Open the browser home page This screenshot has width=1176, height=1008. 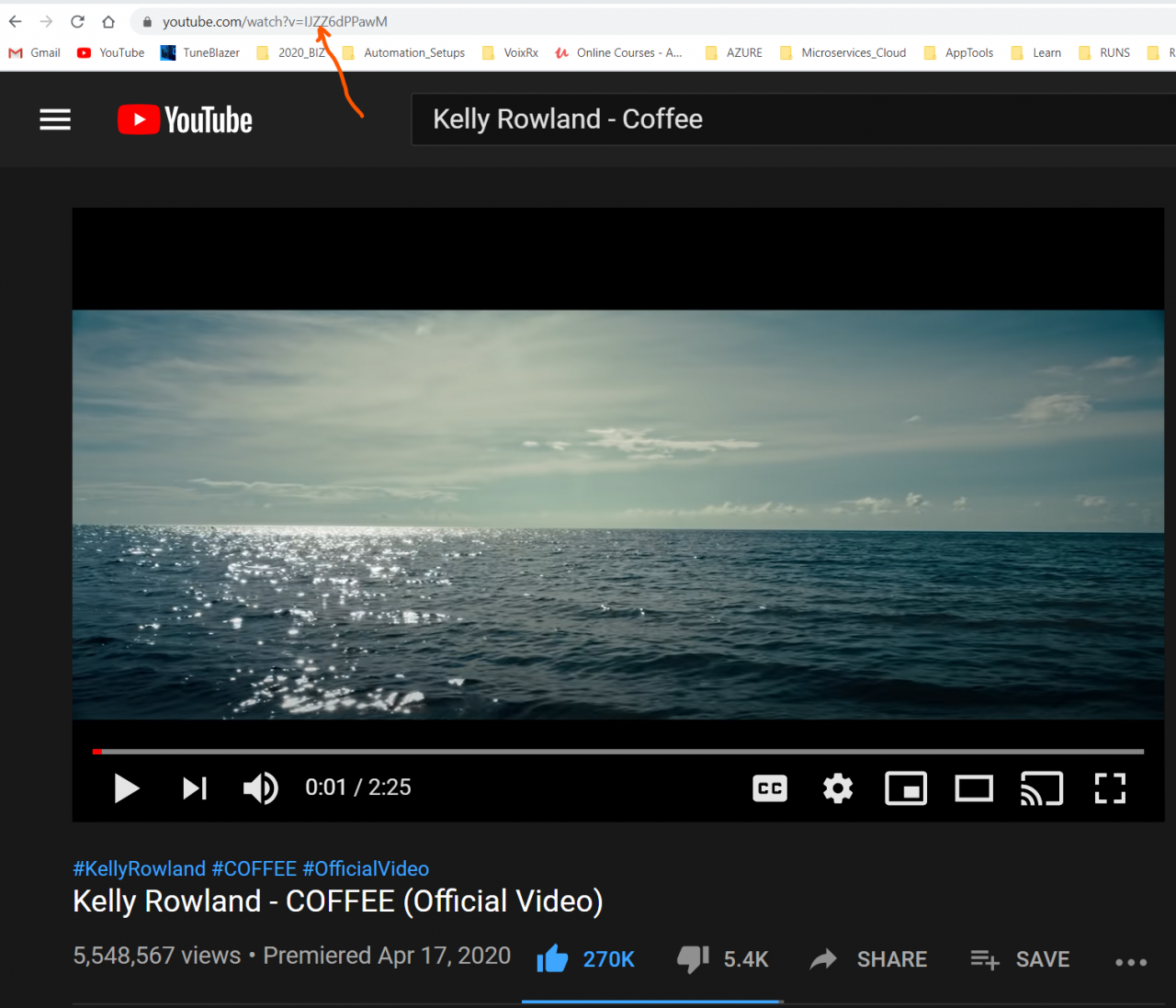pos(108,21)
